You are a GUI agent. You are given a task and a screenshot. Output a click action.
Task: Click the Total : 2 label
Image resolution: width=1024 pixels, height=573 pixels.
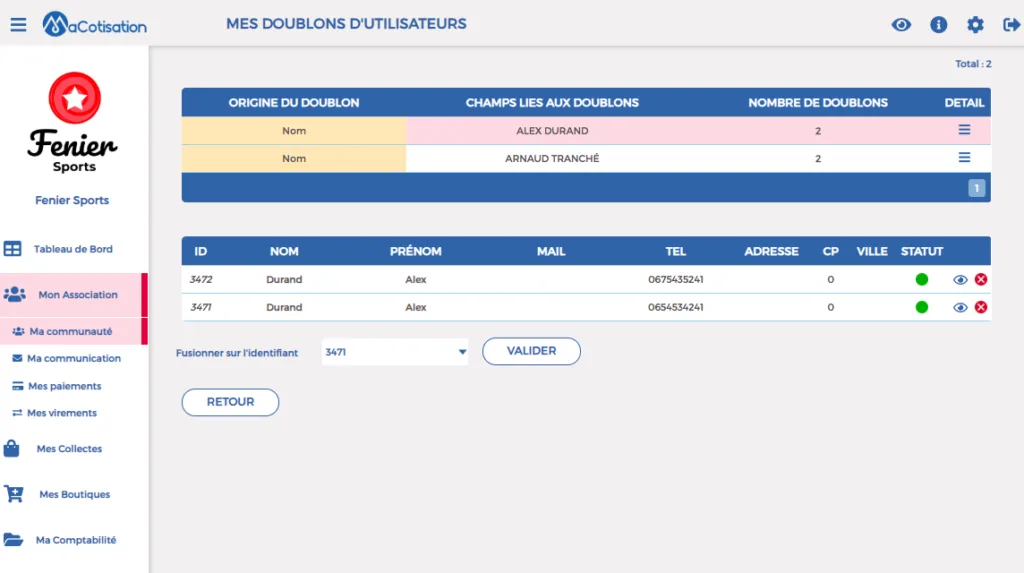(x=973, y=63)
